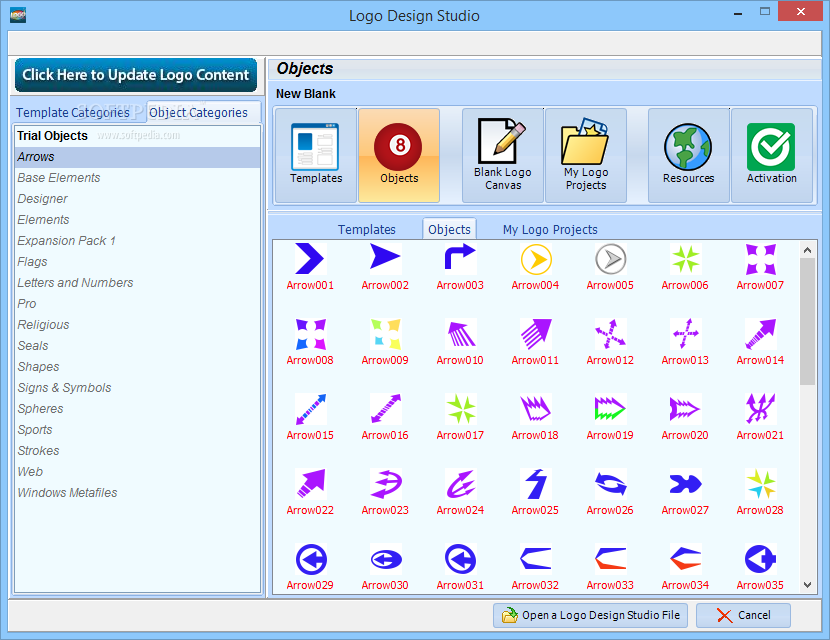Viewport: 830px width, 640px height.
Task: Click the Cancel button
Action: 743,615
